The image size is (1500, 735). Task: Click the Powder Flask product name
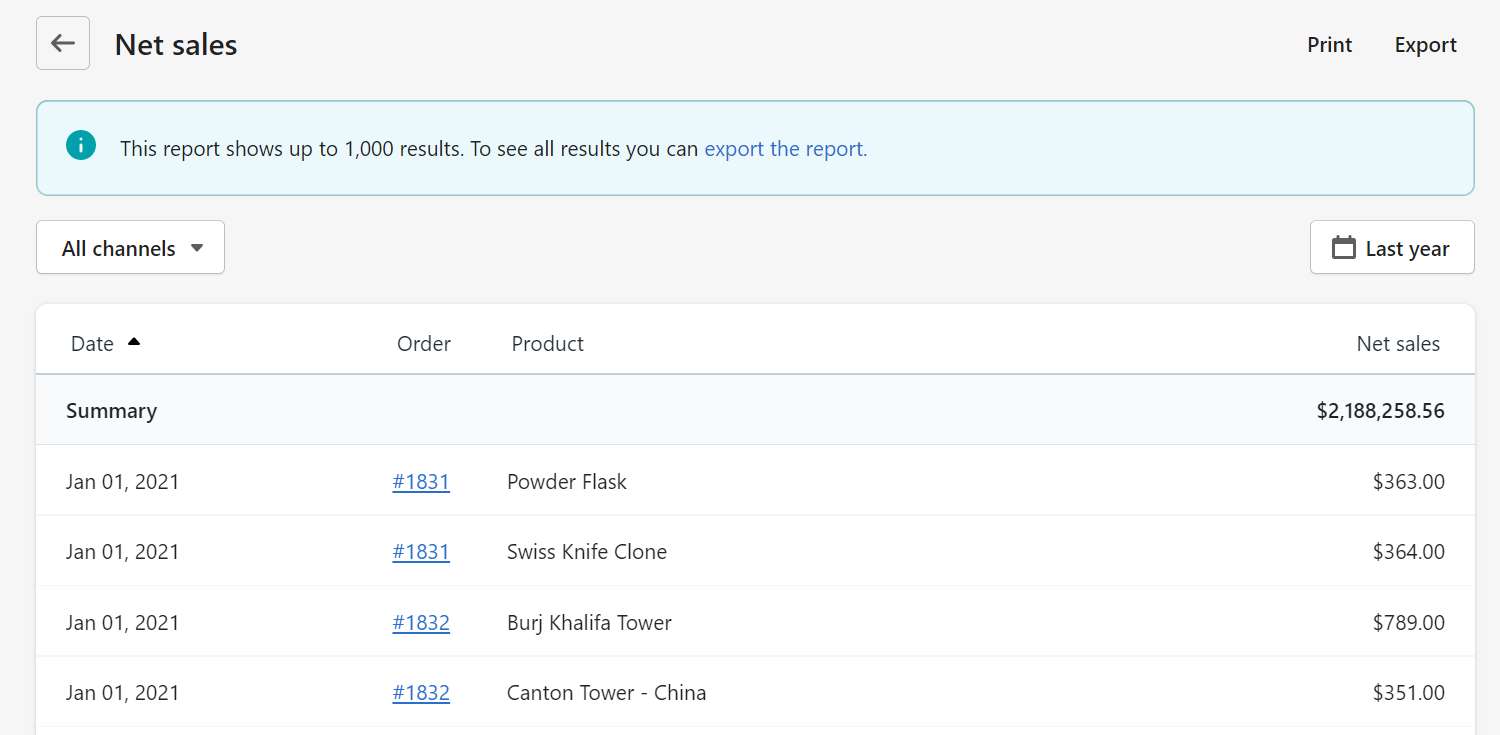(567, 482)
